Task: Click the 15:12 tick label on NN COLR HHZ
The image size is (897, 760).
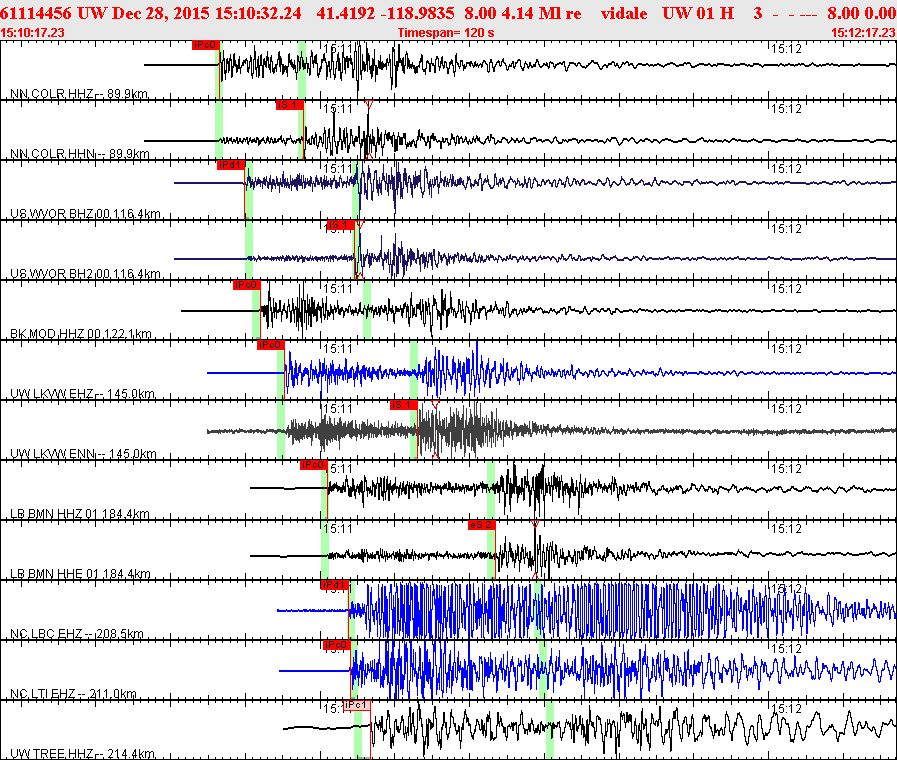Action: (787, 49)
